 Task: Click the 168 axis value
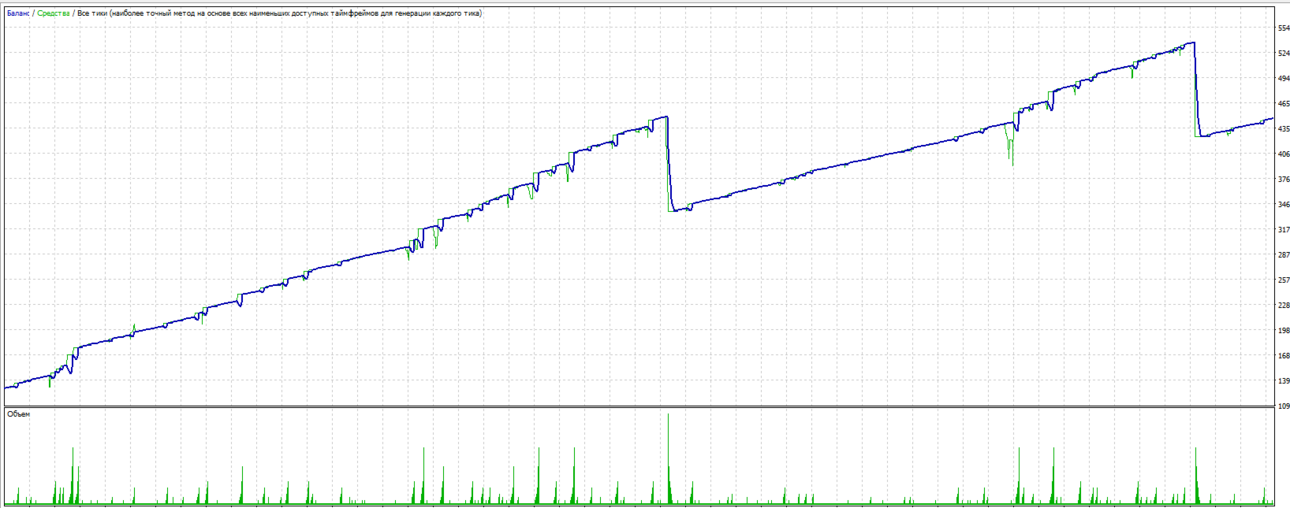click(x=1283, y=356)
